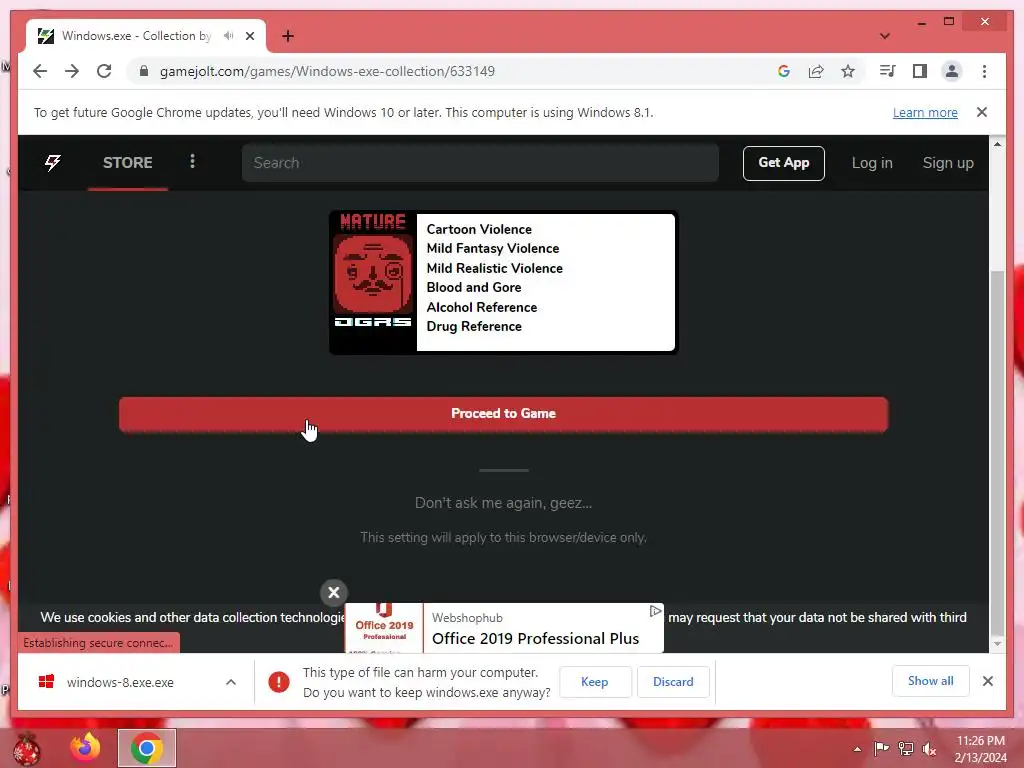Screen dimensions: 1024x768
Task: Click the page vertical scrollbar thumb
Action: click(997, 451)
